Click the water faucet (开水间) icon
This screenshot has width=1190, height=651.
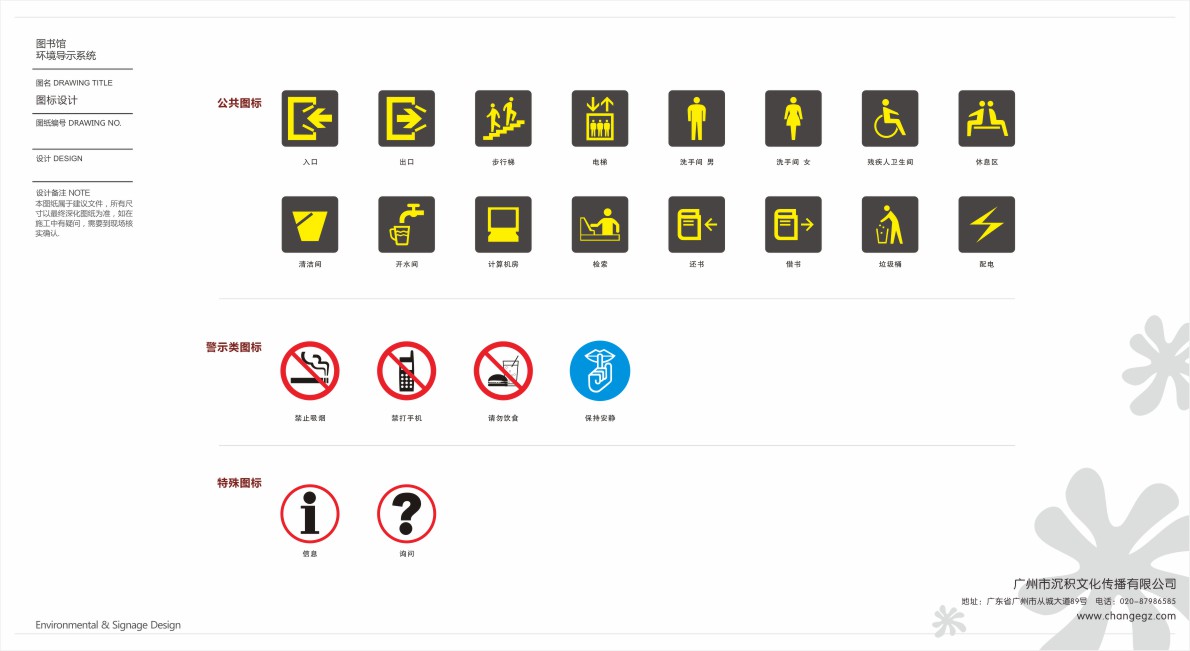407,225
